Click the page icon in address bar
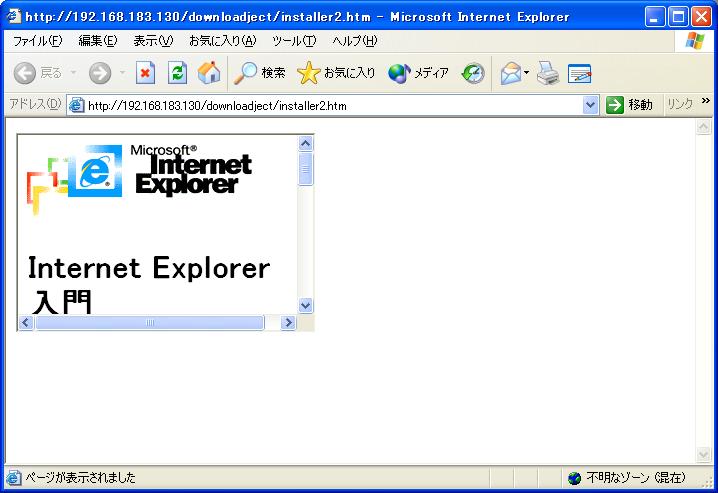Image resolution: width=718 pixels, height=493 pixels. click(76, 106)
